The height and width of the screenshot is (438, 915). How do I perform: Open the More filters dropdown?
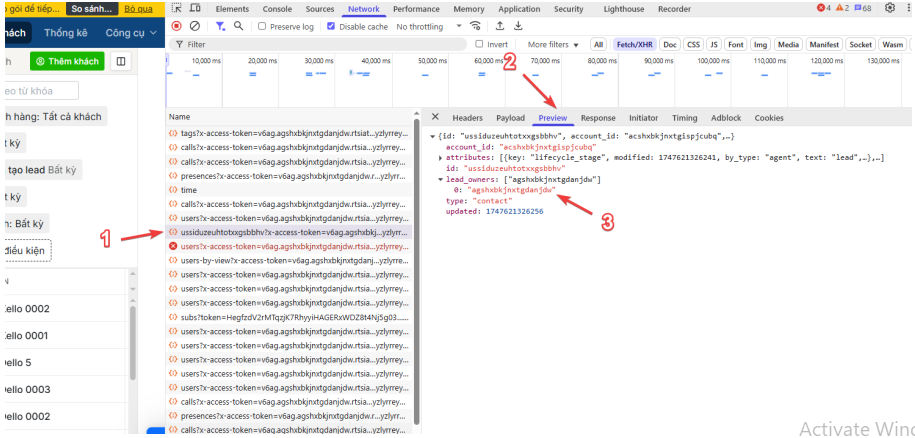coord(553,44)
